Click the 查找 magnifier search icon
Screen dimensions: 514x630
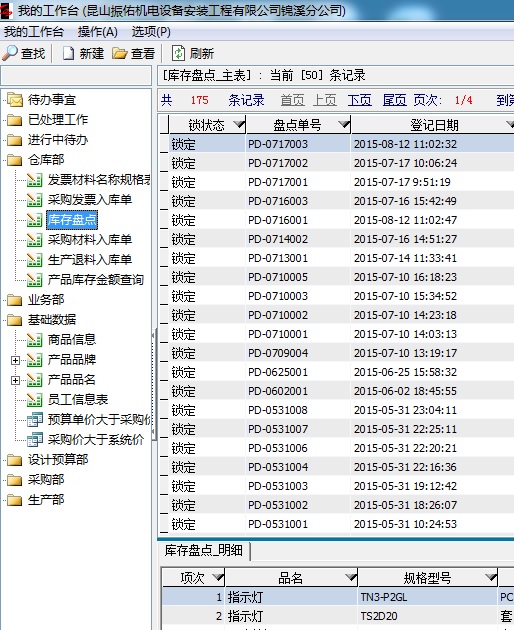pyautogui.click(x=10, y=53)
